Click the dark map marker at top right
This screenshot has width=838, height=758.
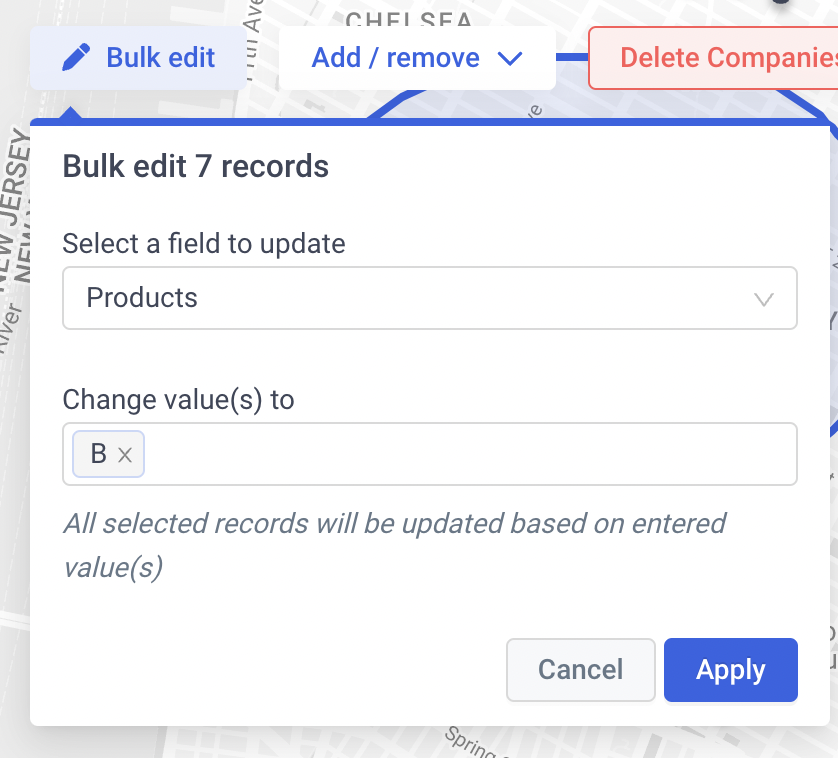pos(781,2)
